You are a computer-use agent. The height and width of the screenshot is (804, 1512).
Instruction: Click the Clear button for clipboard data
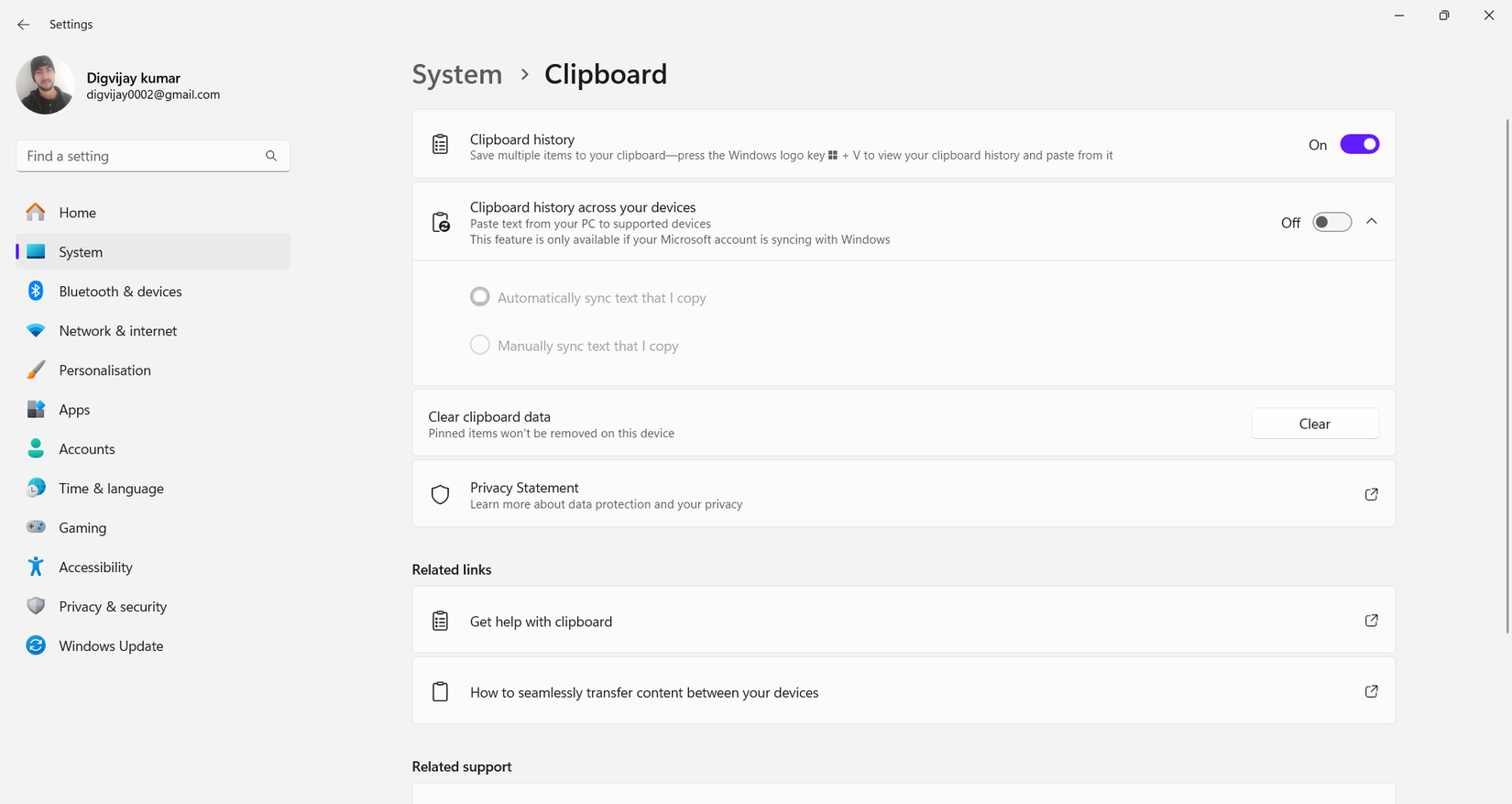click(1314, 423)
